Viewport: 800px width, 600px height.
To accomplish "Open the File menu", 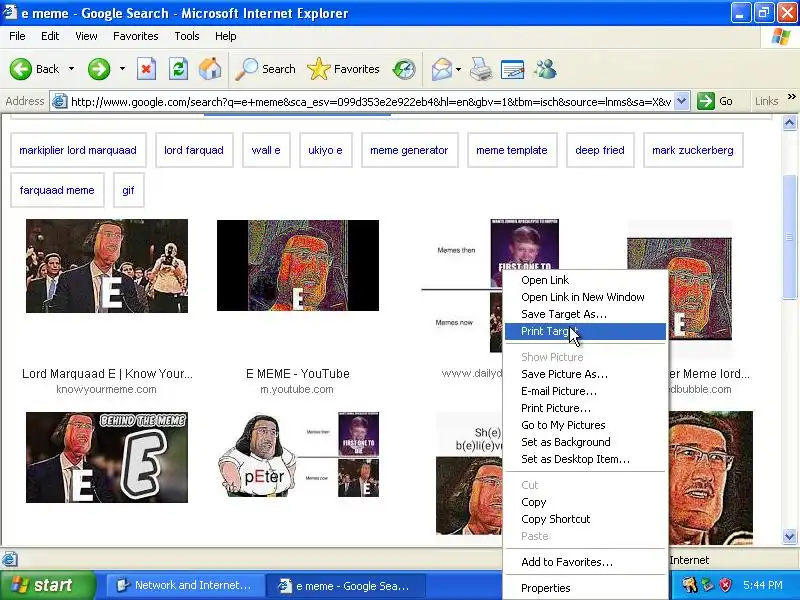I will [17, 36].
